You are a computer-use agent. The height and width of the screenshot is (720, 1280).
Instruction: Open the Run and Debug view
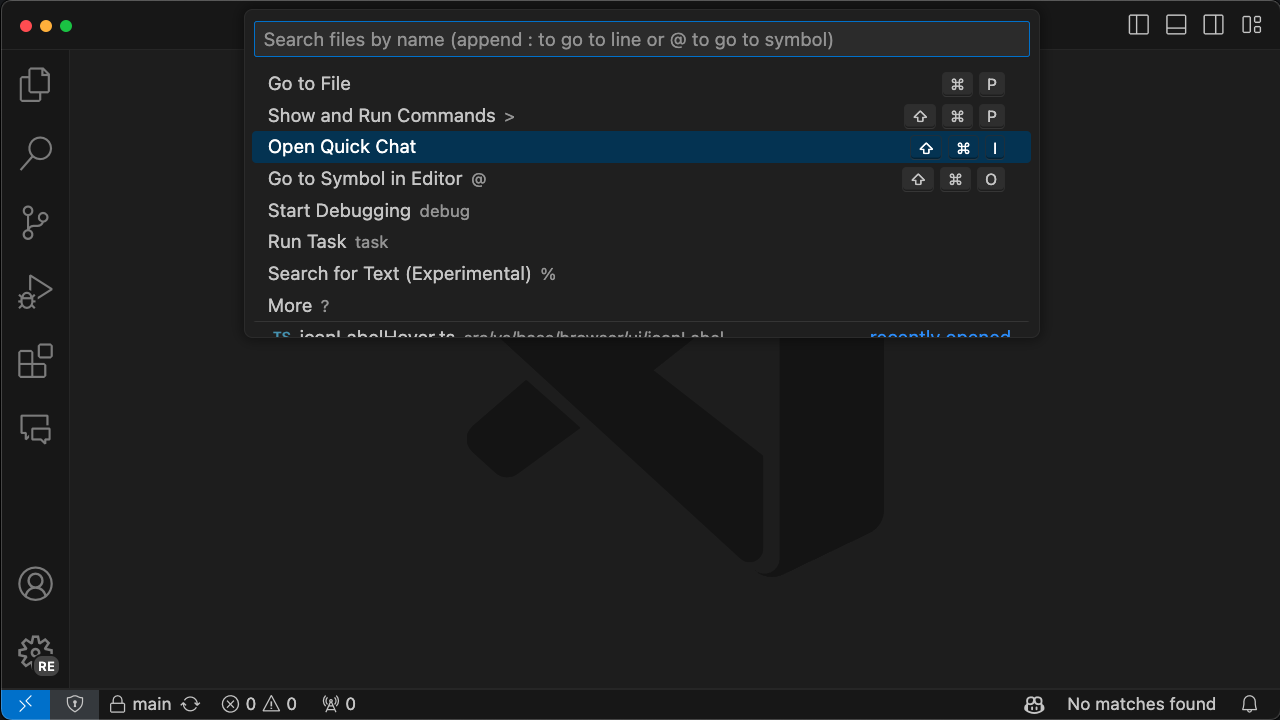(35, 291)
